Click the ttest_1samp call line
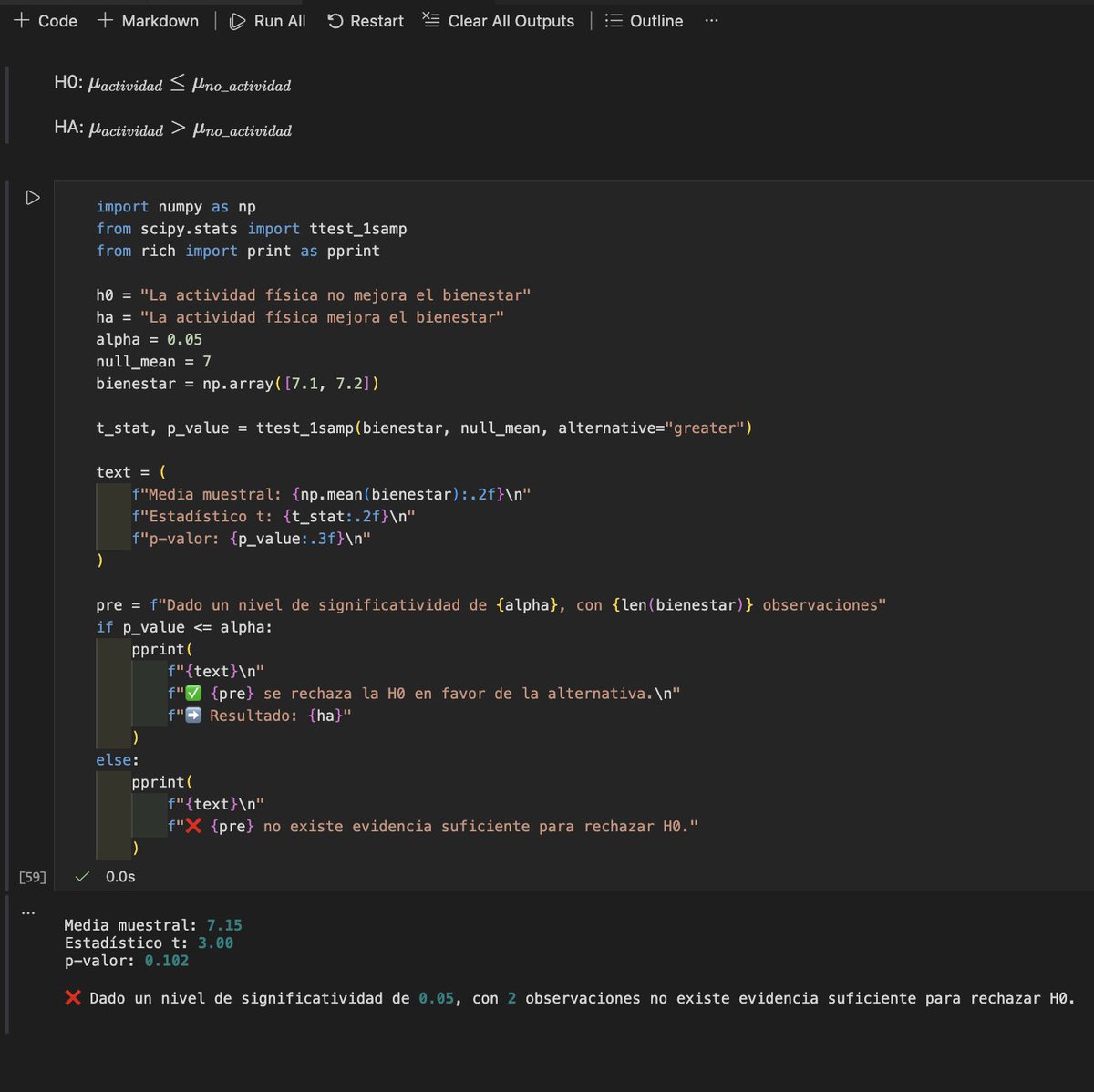This screenshot has height=1092, width=1094. (425, 428)
